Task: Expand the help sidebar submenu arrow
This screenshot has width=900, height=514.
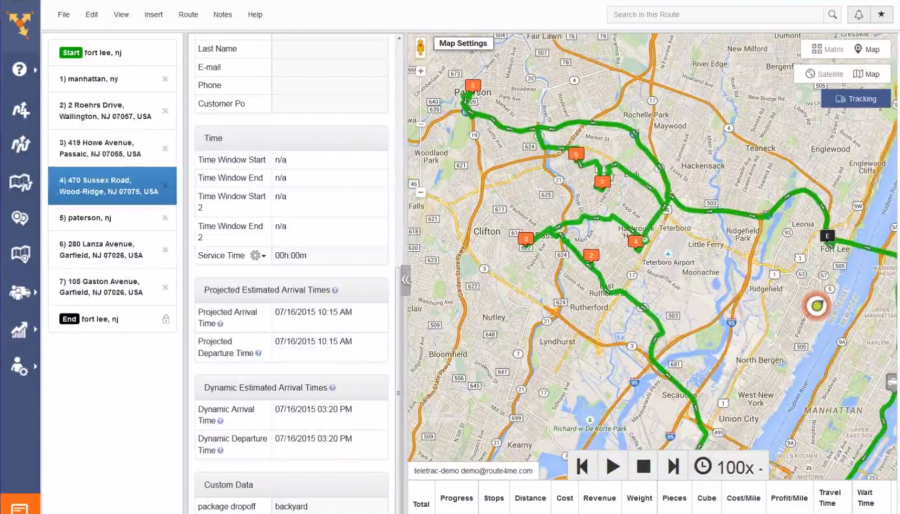Action: pyautogui.click(x=35, y=70)
